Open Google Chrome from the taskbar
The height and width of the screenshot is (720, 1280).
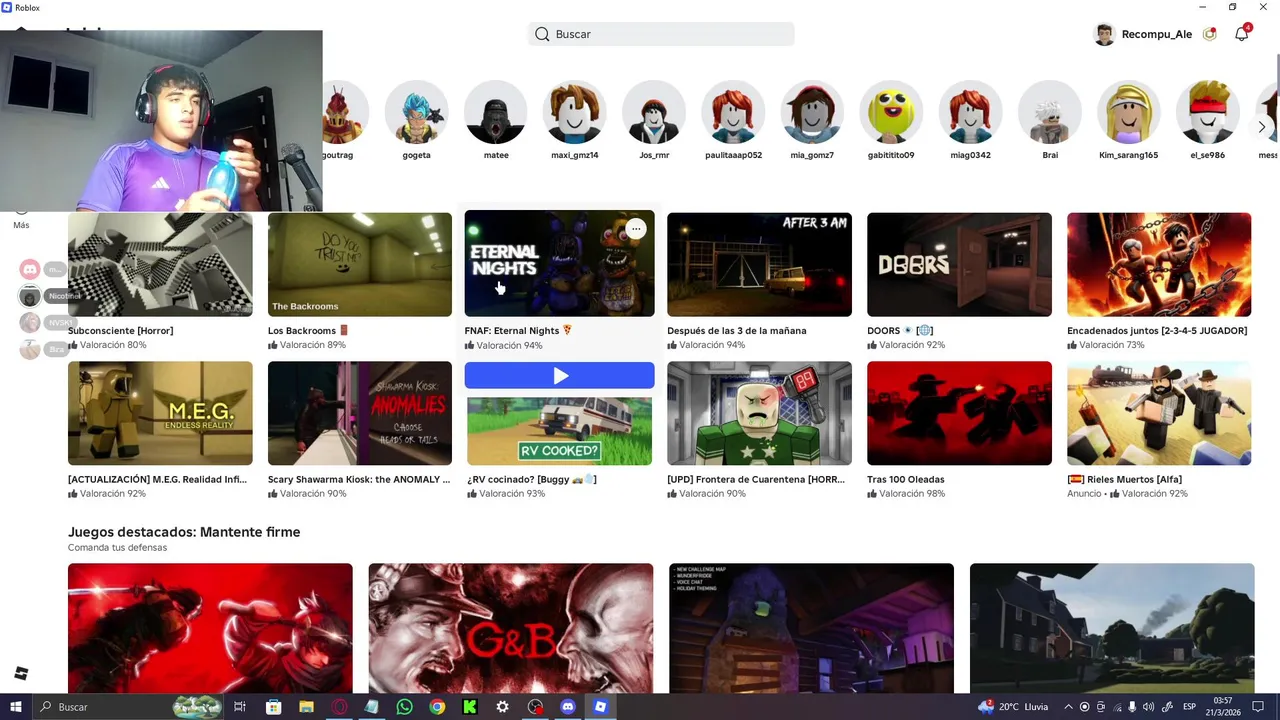[x=437, y=707]
